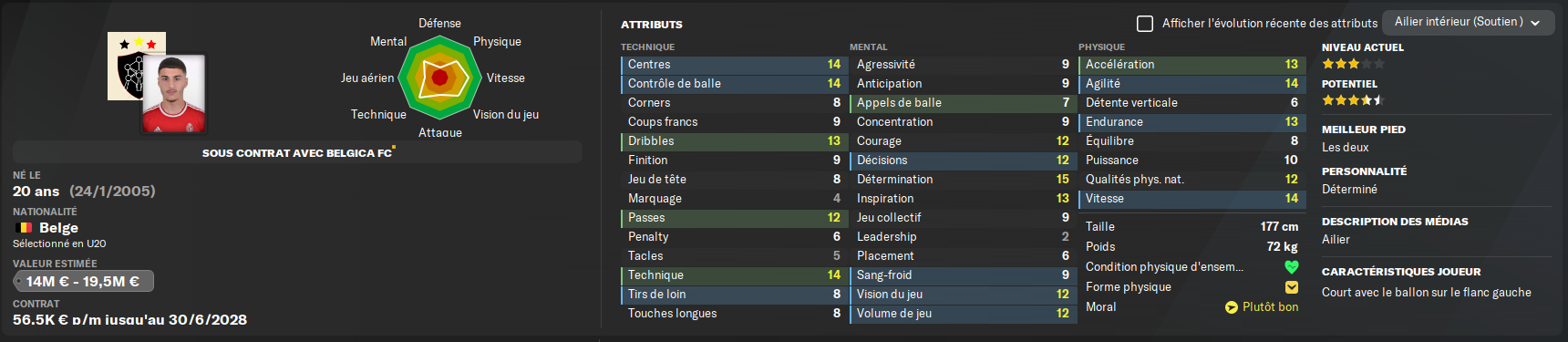Click the Sous contrat avec Belgica FC bar
This screenshot has height=342, width=1568.
click(297, 152)
